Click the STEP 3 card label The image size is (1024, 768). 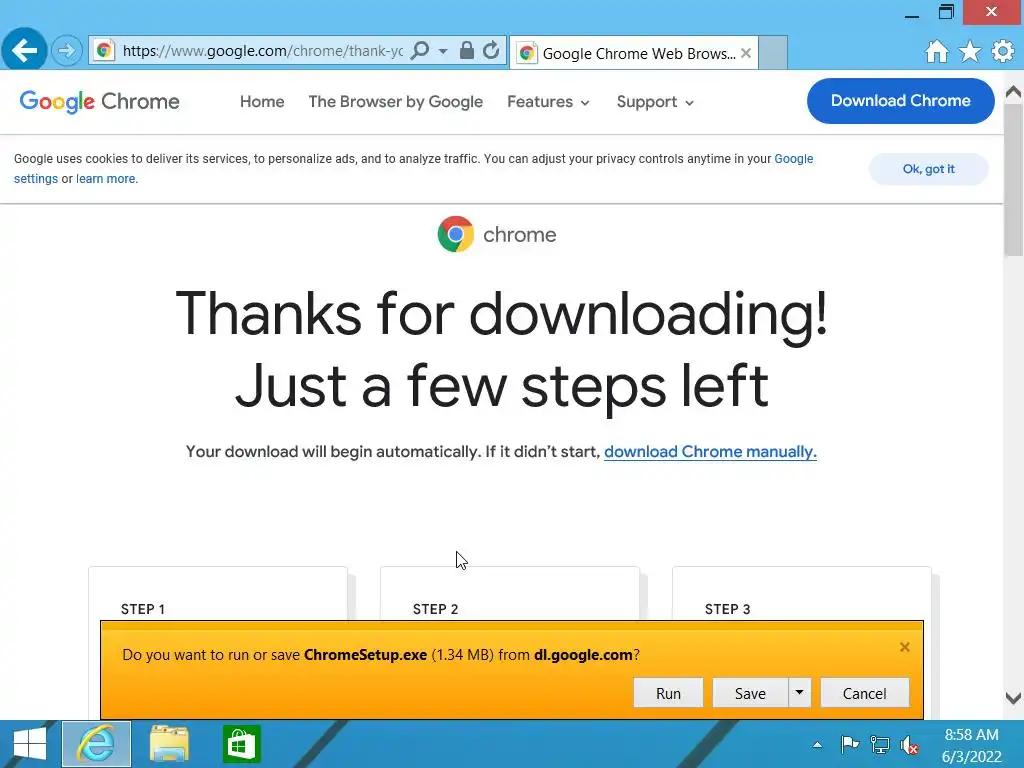point(728,609)
